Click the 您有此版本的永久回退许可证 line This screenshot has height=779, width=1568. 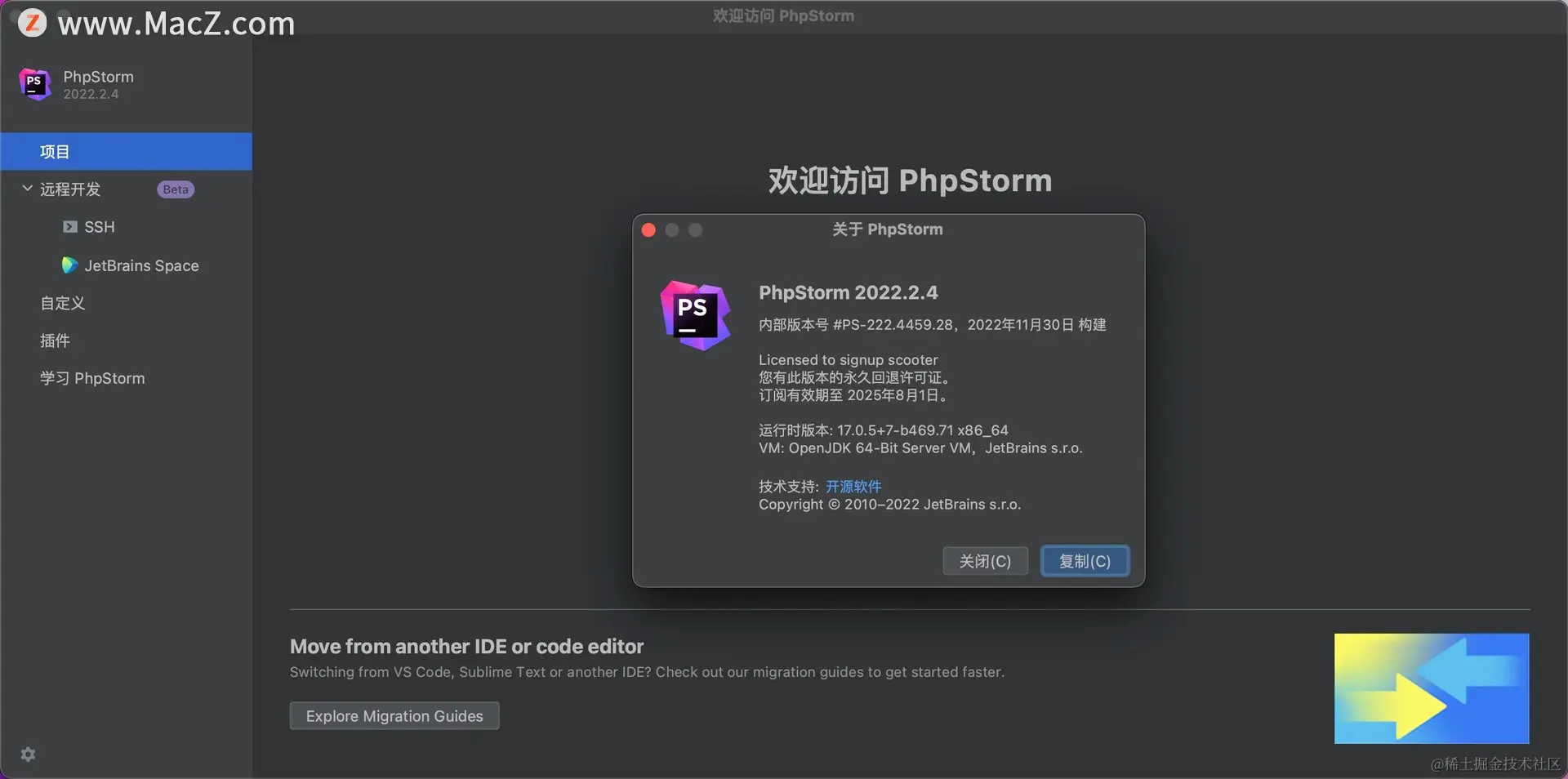point(855,378)
